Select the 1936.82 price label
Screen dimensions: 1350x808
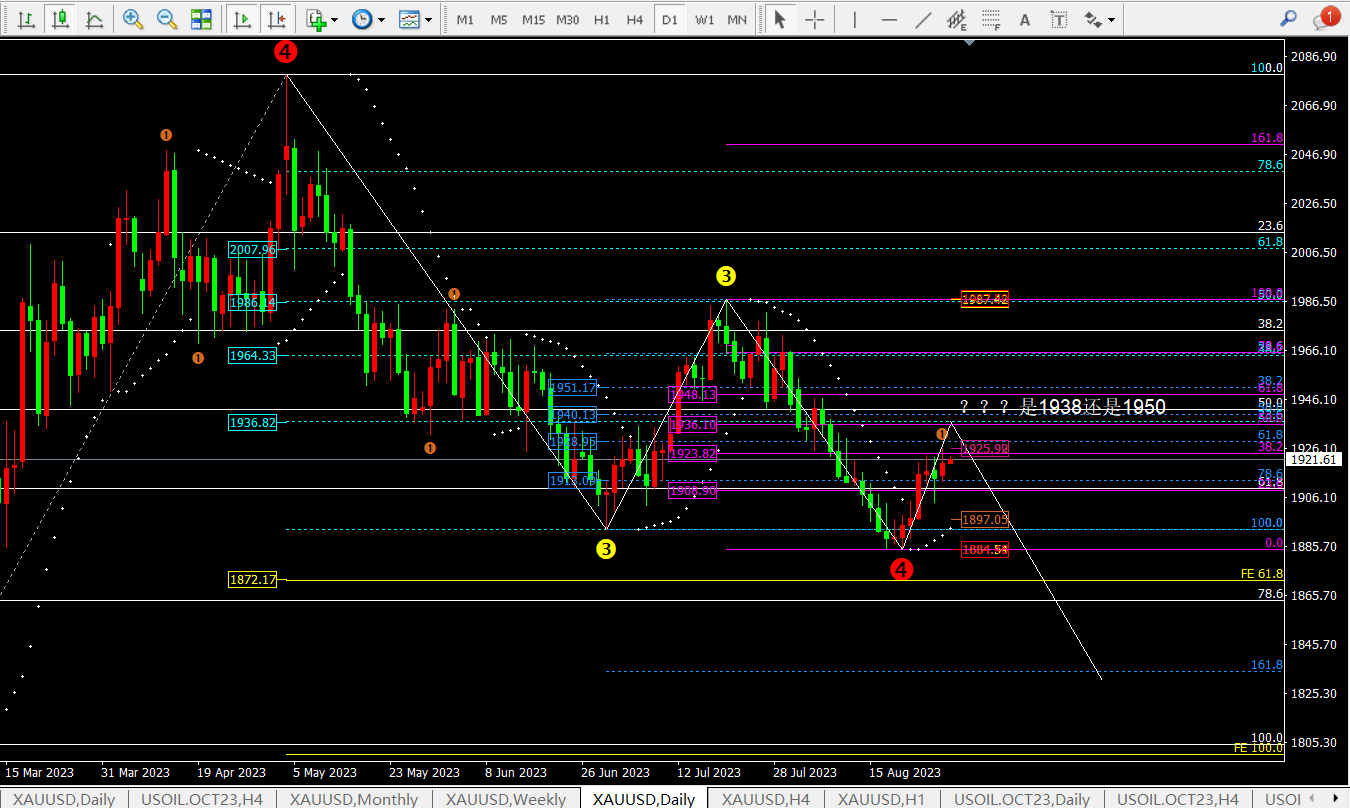pos(252,423)
